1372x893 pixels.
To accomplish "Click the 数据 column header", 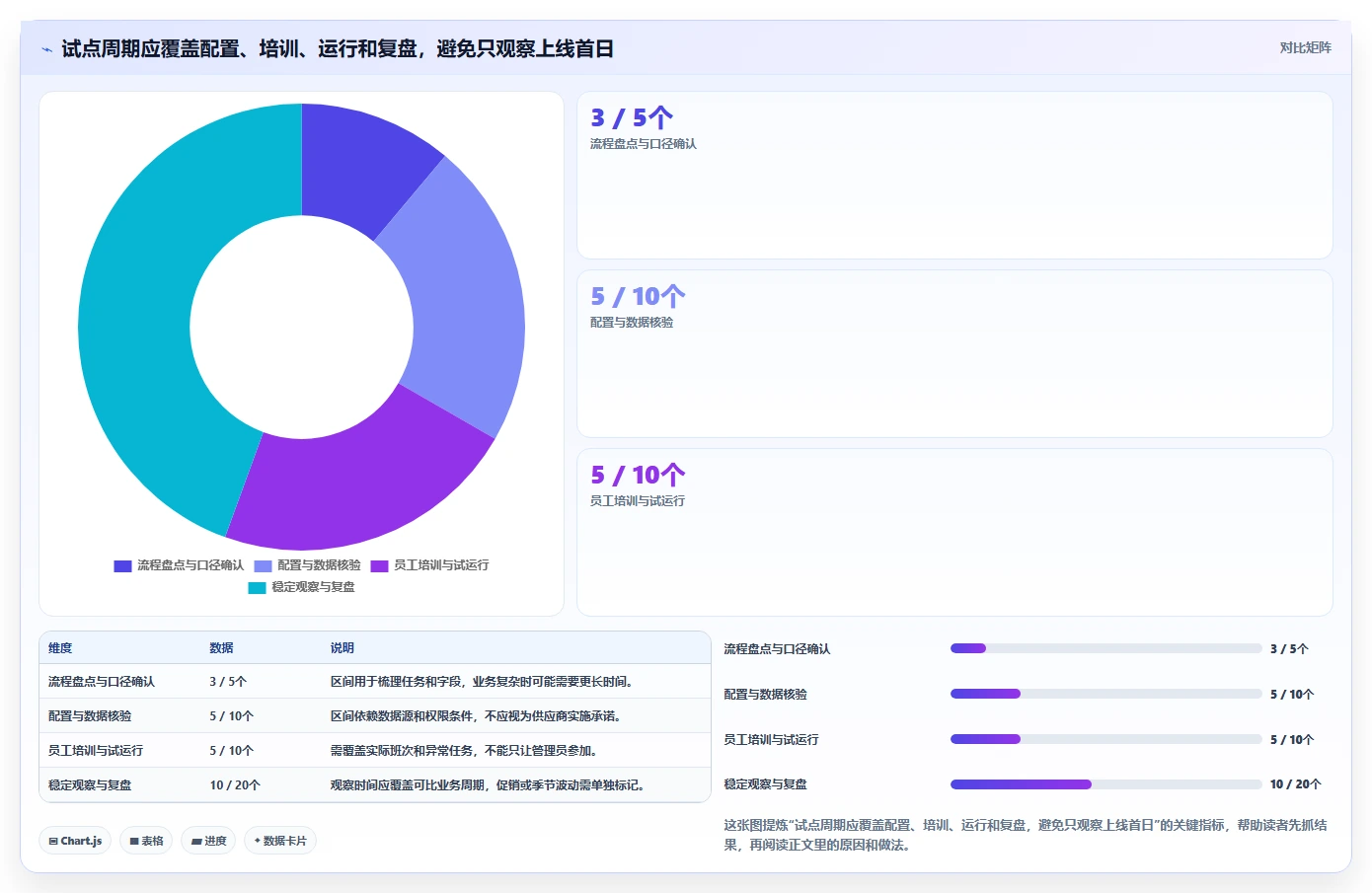I will (x=221, y=648).
